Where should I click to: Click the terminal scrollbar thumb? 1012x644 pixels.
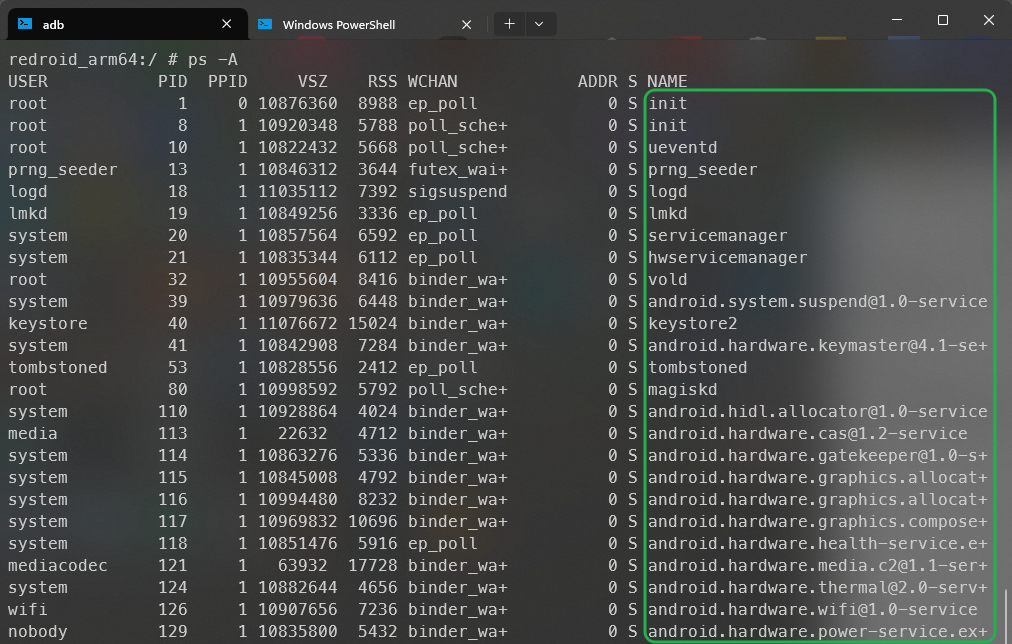tap(1006, 614)
